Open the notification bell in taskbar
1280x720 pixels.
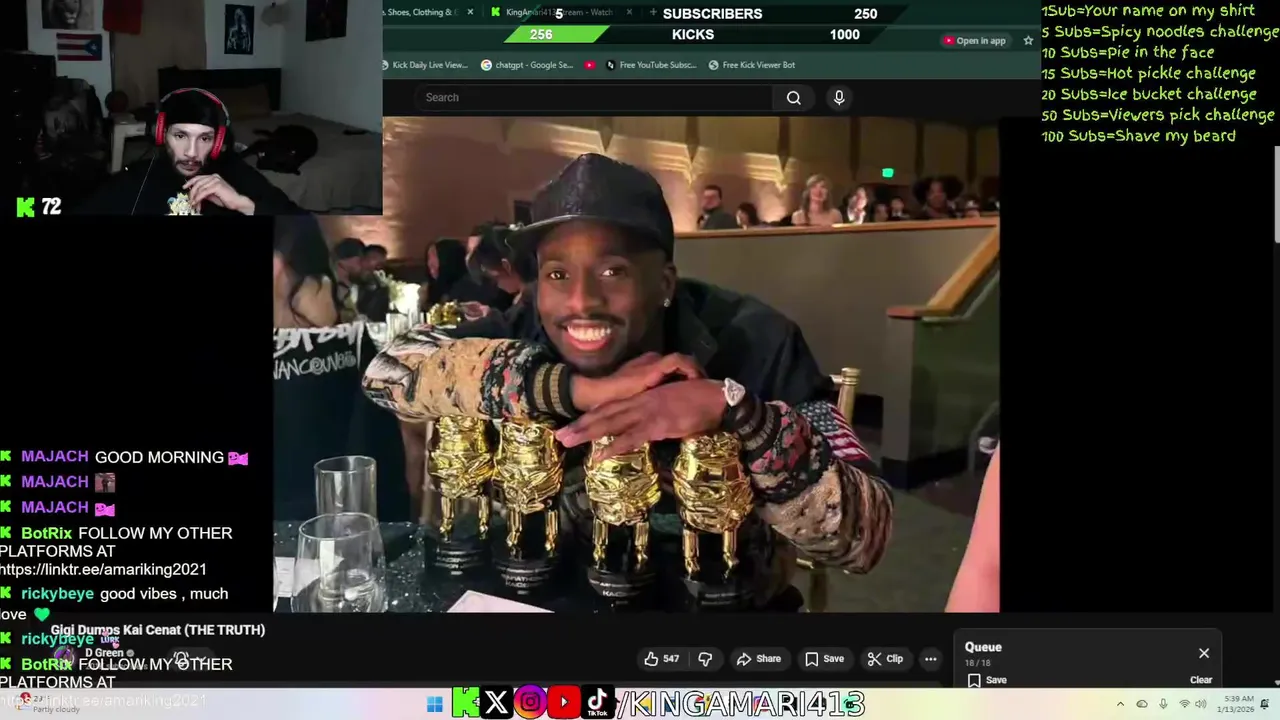tap(1266, 704)
